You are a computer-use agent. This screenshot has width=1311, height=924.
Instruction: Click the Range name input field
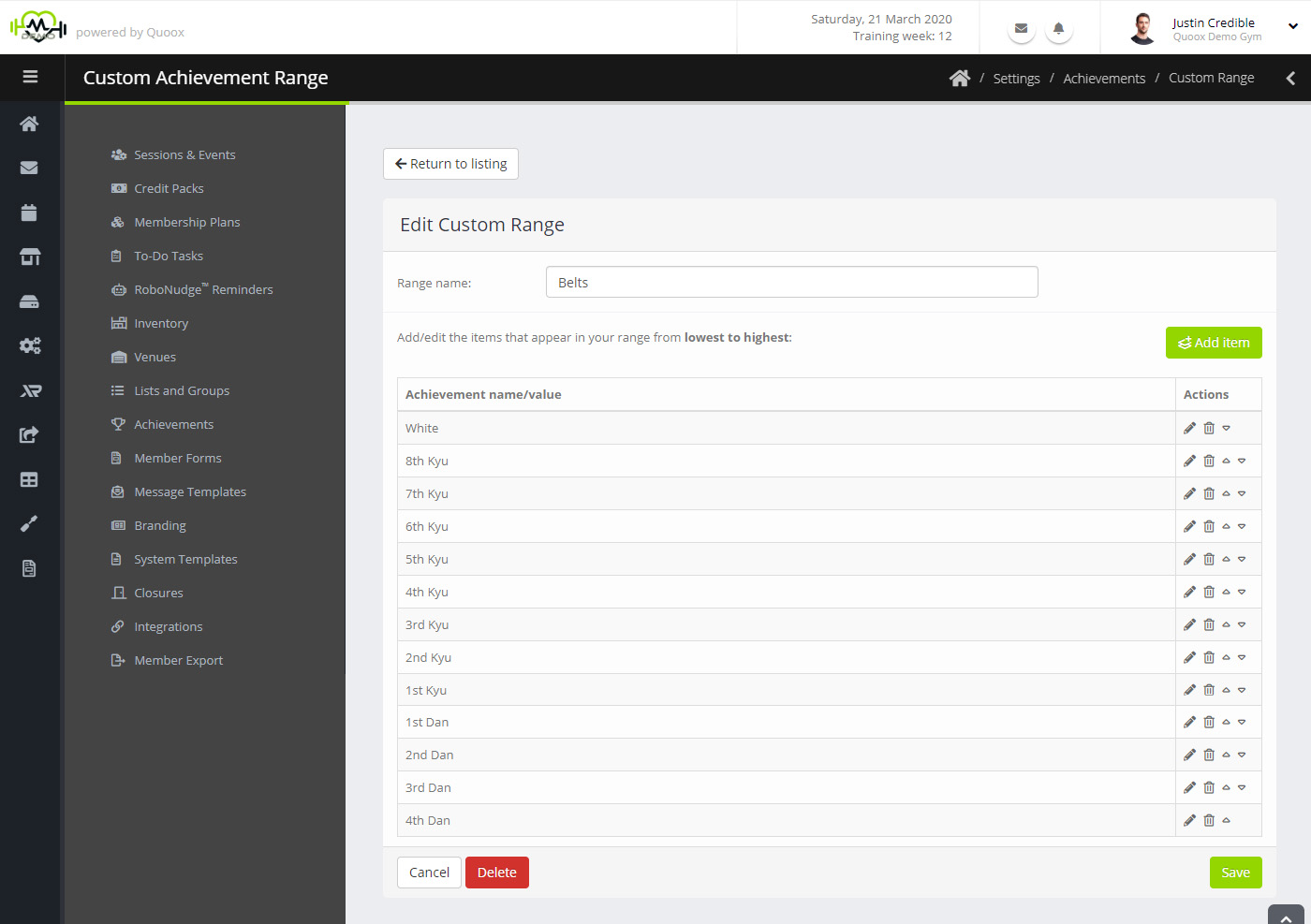click(791, 282)
